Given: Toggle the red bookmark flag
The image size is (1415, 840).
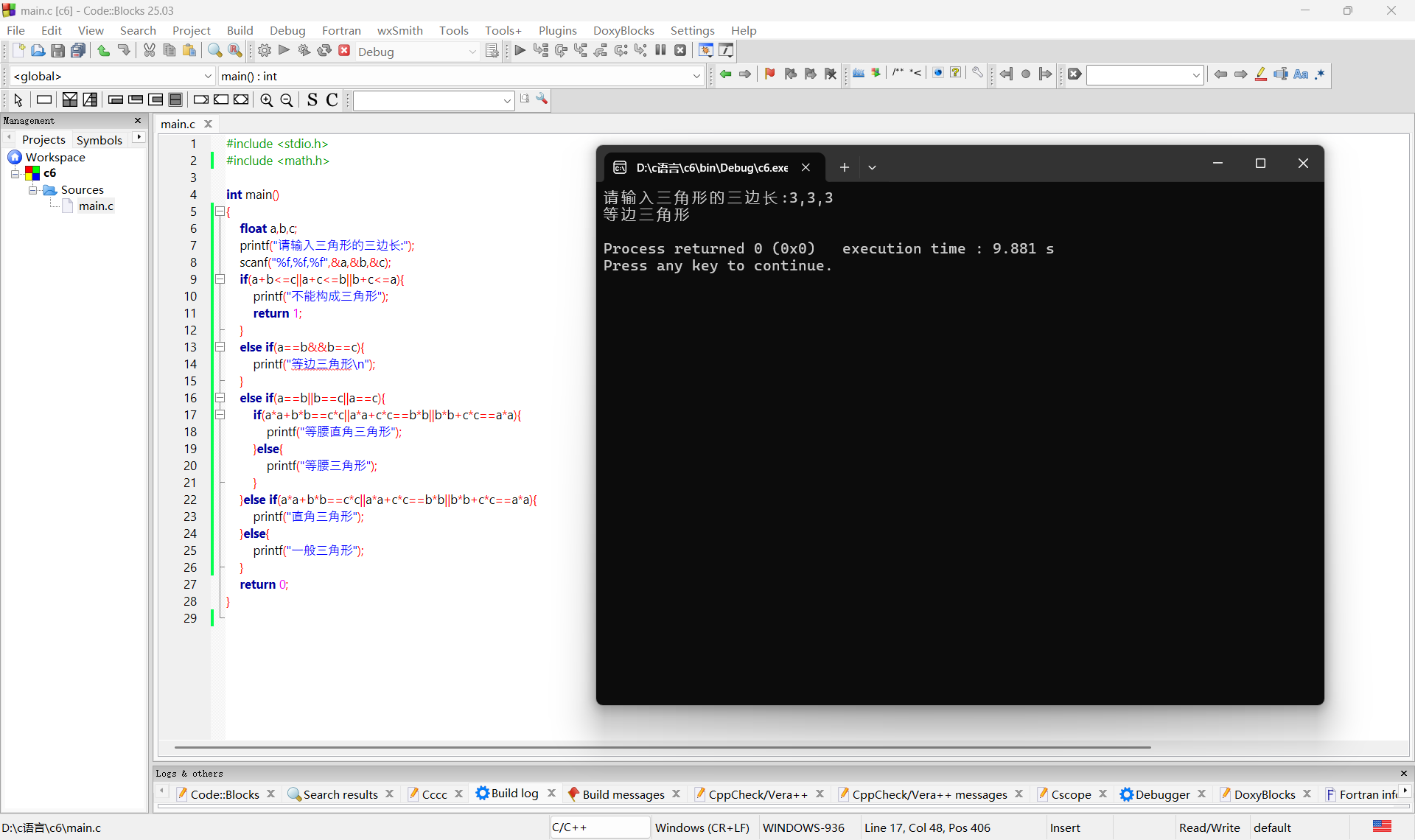Looking at the screenshot, I should pyautogui.click(x=770, y=74).
